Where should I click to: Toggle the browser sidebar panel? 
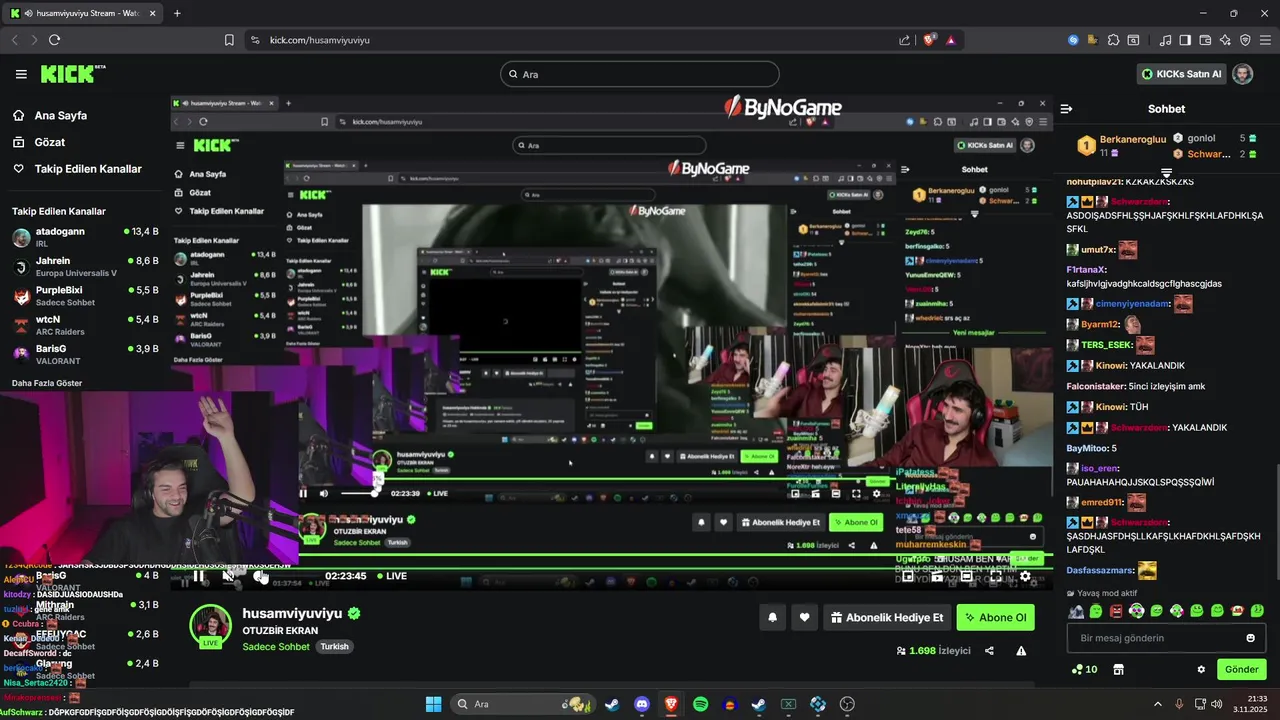click(x=1185, y=40)
